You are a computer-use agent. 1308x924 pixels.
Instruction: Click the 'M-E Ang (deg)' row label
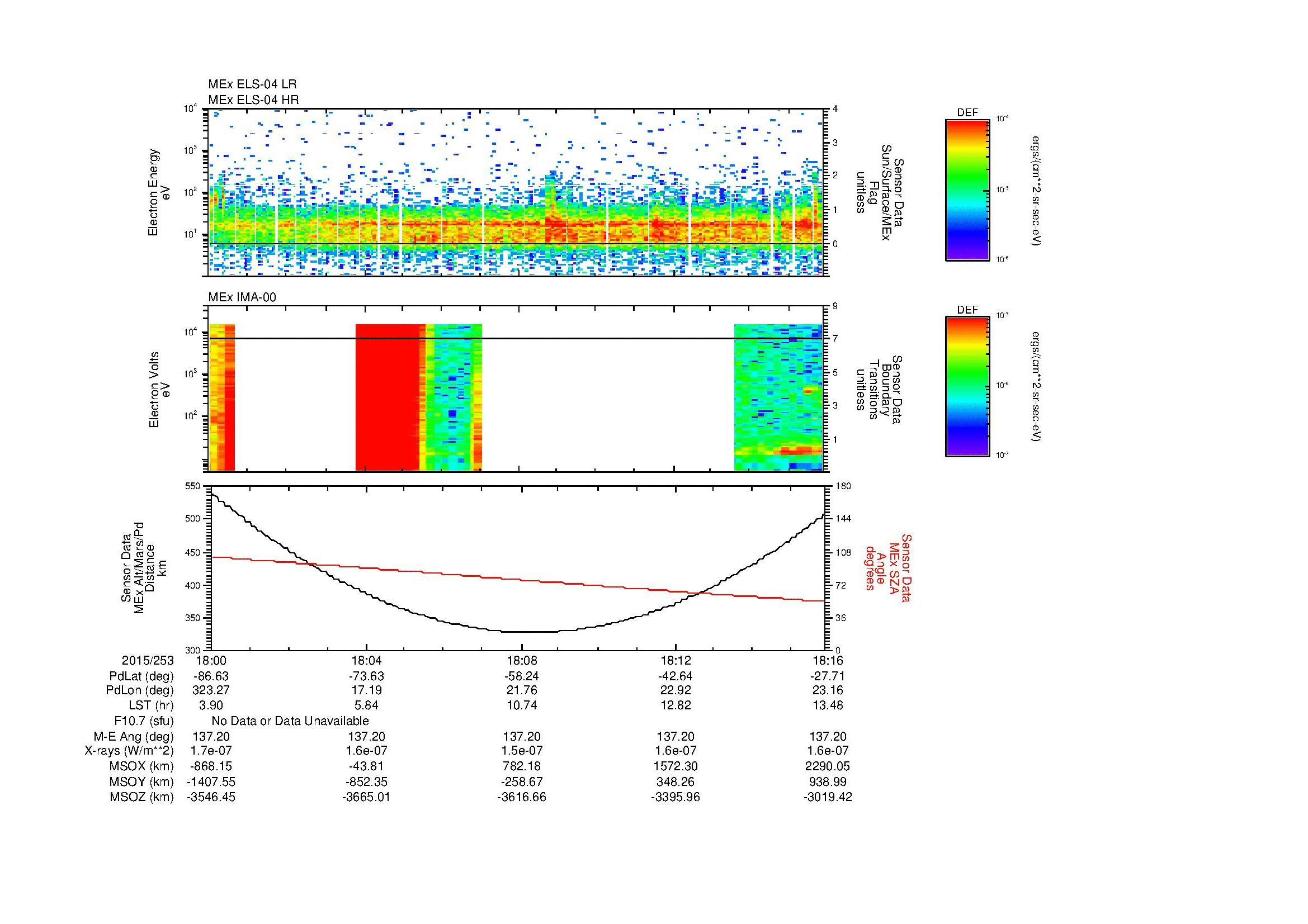point(134,737)
